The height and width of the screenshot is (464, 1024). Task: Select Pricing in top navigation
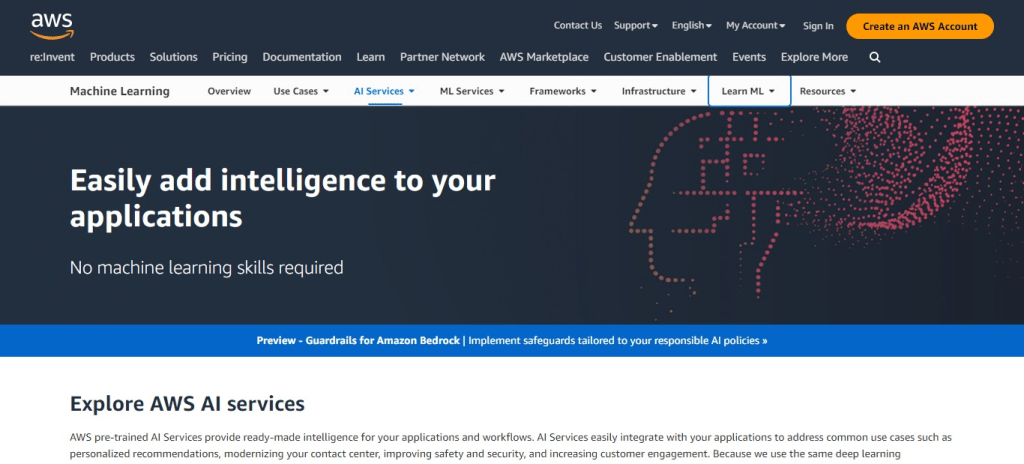pos(230,57)
